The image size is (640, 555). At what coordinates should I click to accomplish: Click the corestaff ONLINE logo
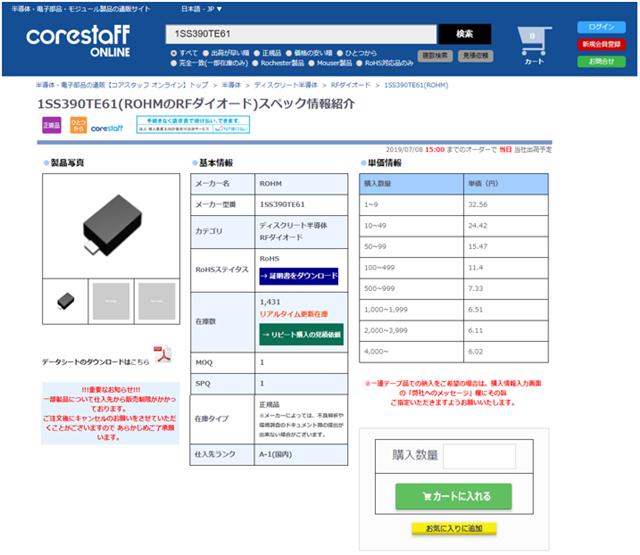pos(78,41)
